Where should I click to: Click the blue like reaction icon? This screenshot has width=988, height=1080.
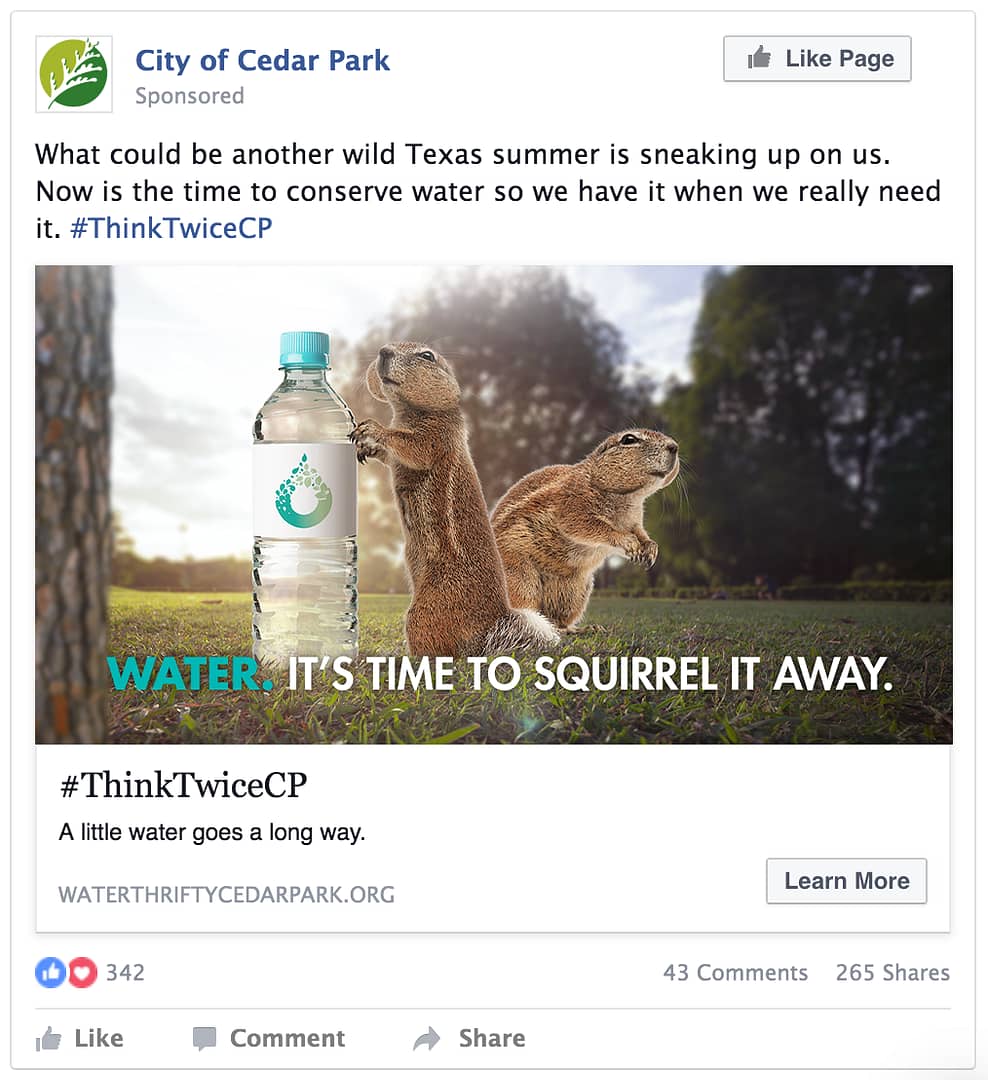pyautogui.click(x=50, y=973)
